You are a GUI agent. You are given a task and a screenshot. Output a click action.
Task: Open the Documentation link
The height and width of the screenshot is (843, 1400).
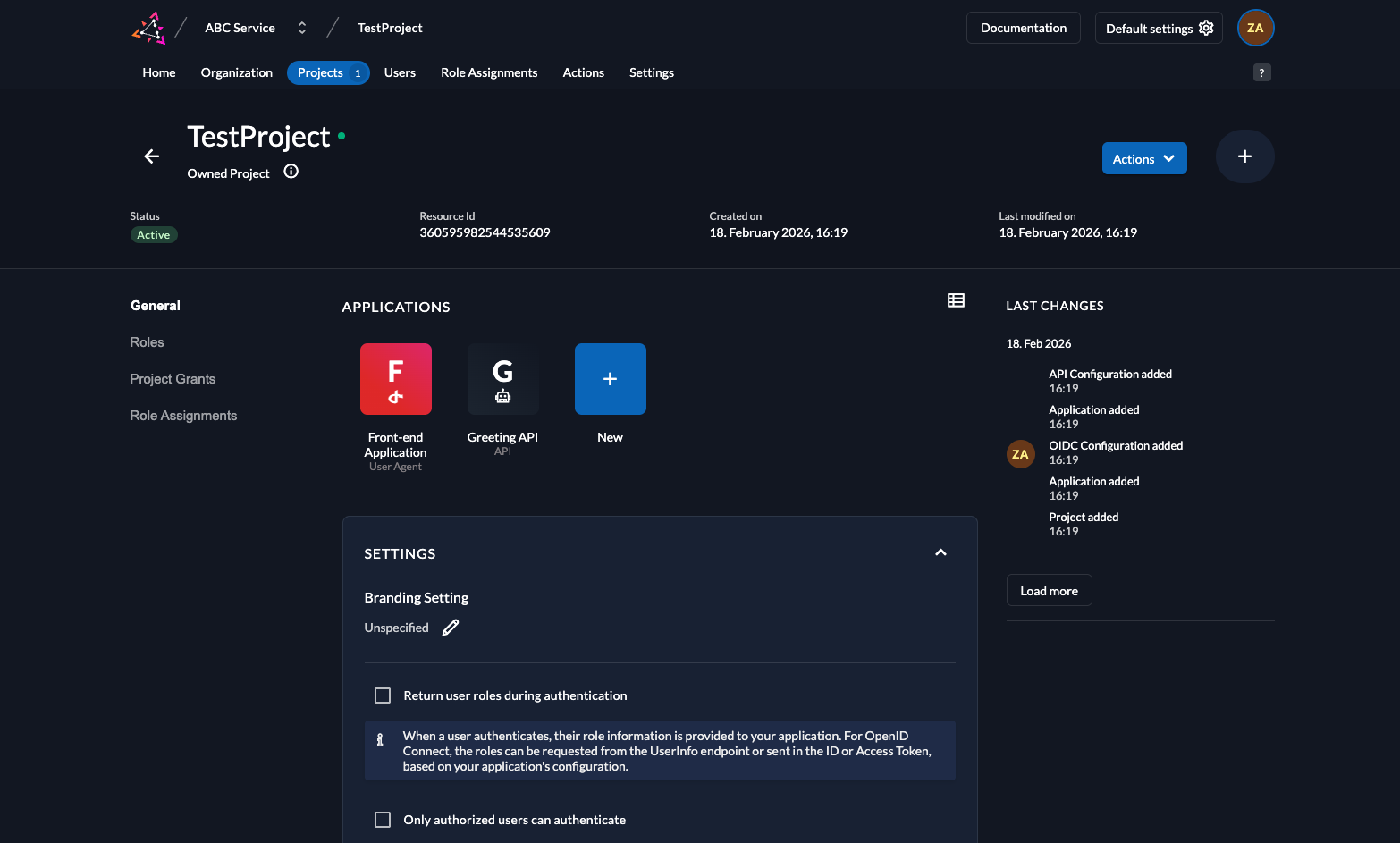click(1023, 28)
